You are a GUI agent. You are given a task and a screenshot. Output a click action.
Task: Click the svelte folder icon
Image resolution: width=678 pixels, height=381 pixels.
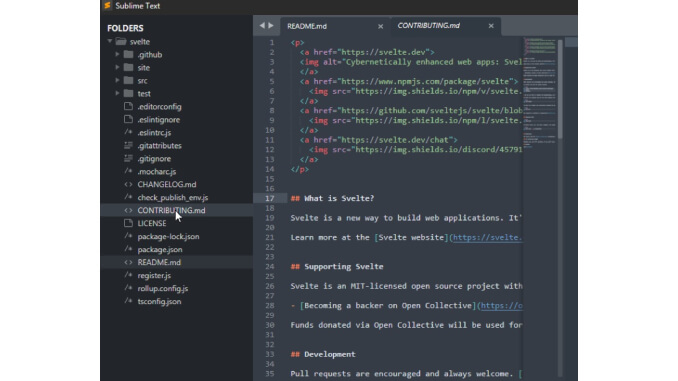[121, 42]
